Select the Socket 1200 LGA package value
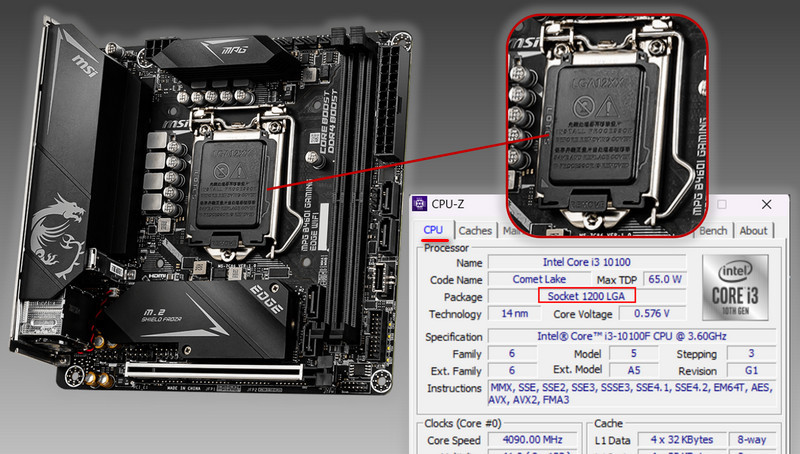The image size is (800, 454). (587, 296)
